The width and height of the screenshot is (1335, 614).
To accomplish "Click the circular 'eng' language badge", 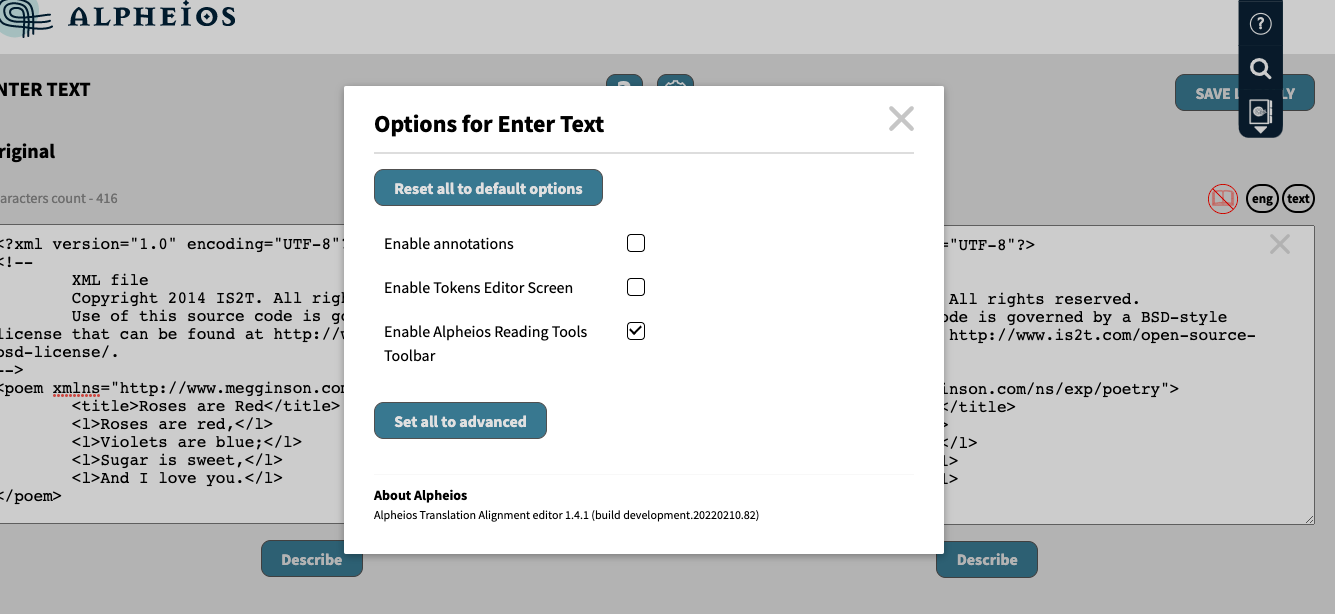I will coord(1262,198).
